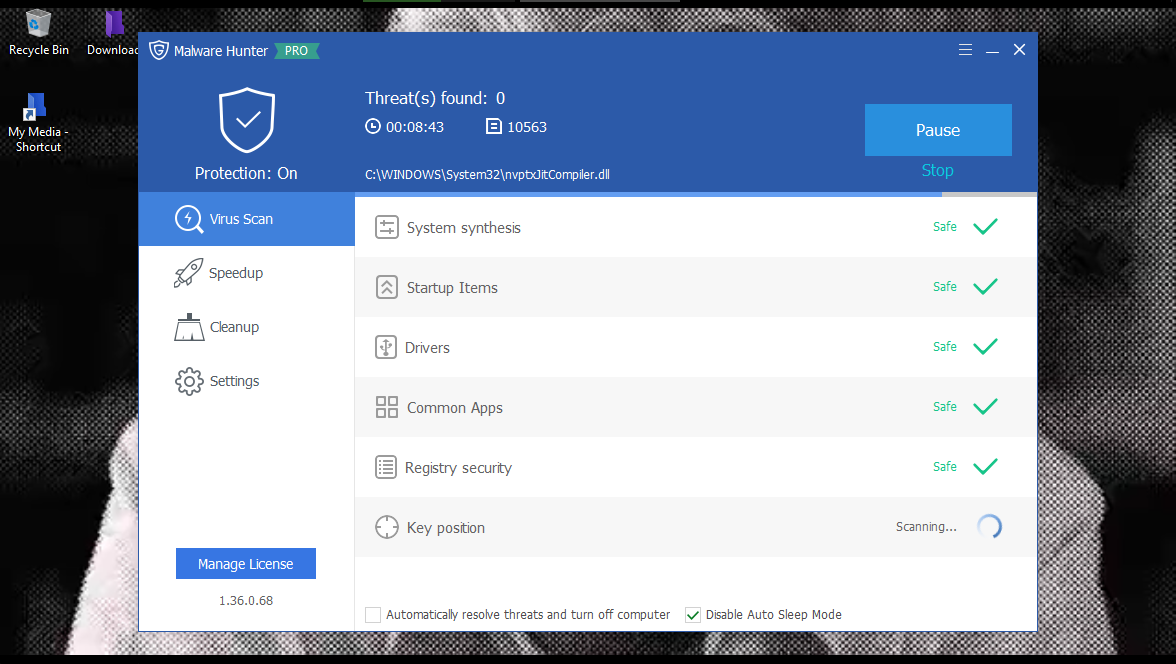This screenshot has width=1176, height=664.
Task: Close the Malware Hunter window
Action: point(1019,50)
